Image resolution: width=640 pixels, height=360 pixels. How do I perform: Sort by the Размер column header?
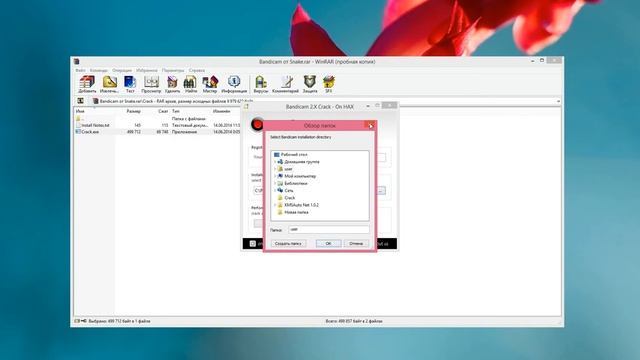click(133, 111)
